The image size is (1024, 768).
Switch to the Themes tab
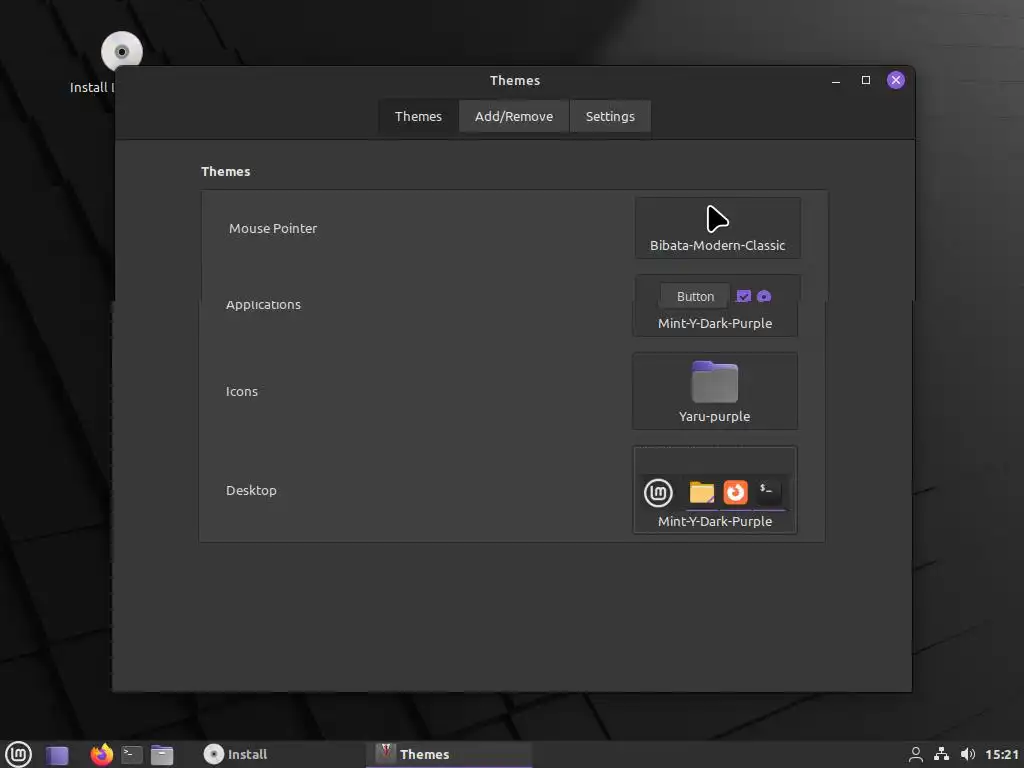(x=418, y=116)
